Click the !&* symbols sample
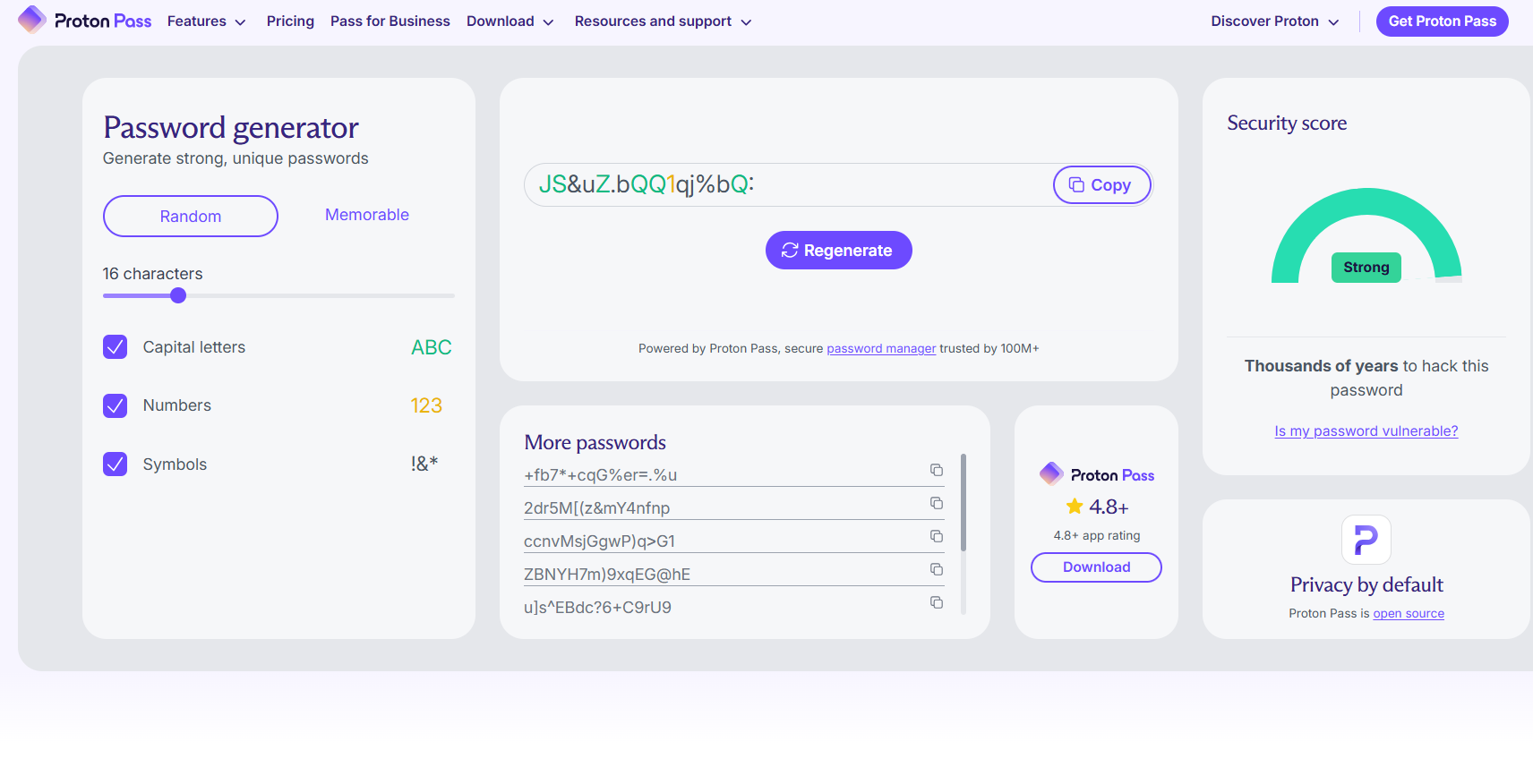 click(x=424, y=464)
